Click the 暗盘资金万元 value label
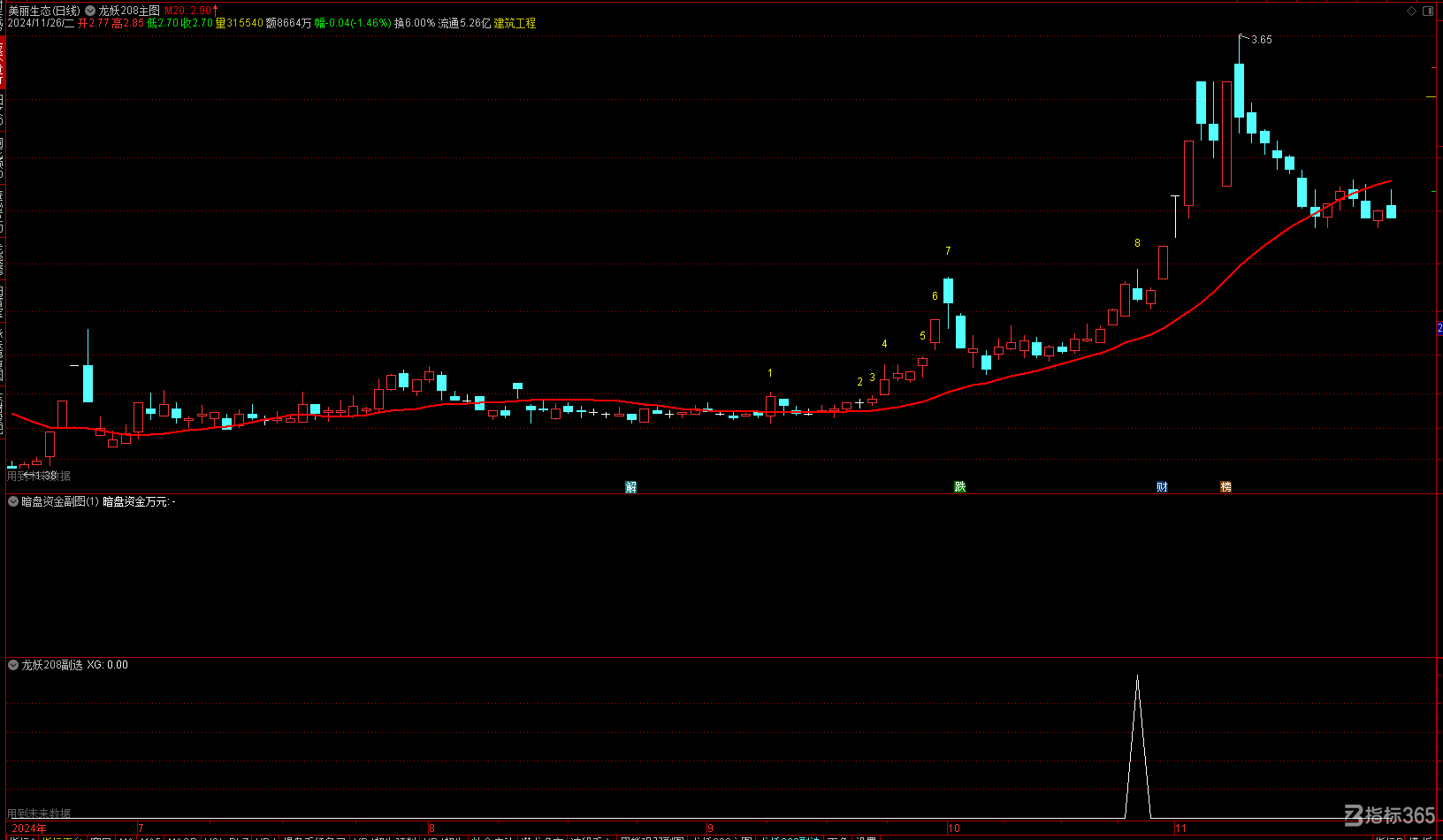The image size is (1443, 840). point(139,501)
